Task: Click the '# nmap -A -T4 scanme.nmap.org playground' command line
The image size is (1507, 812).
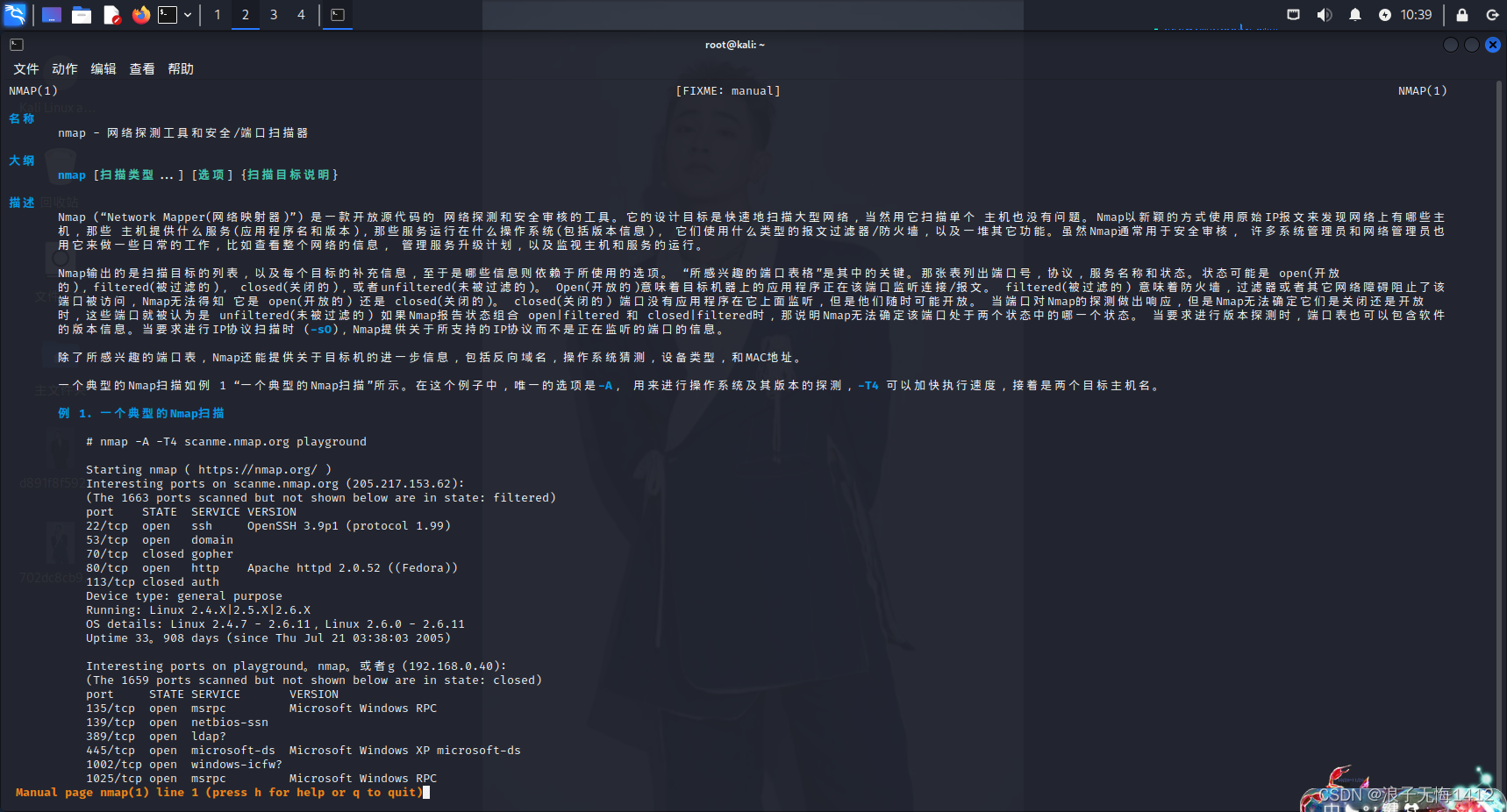Action: [226, 441]
